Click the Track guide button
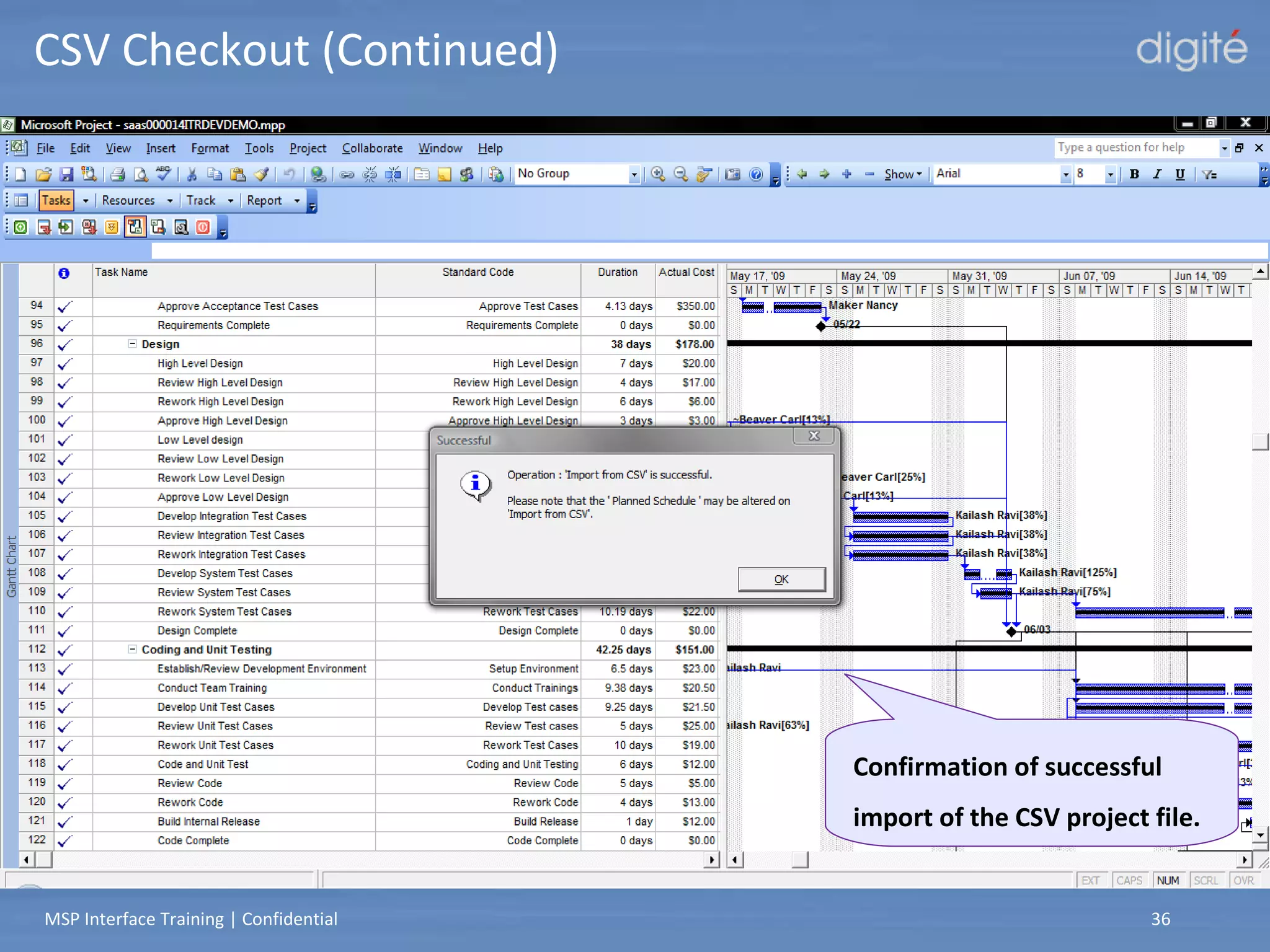Screen dimensions: 1270x952 (201, 200)
